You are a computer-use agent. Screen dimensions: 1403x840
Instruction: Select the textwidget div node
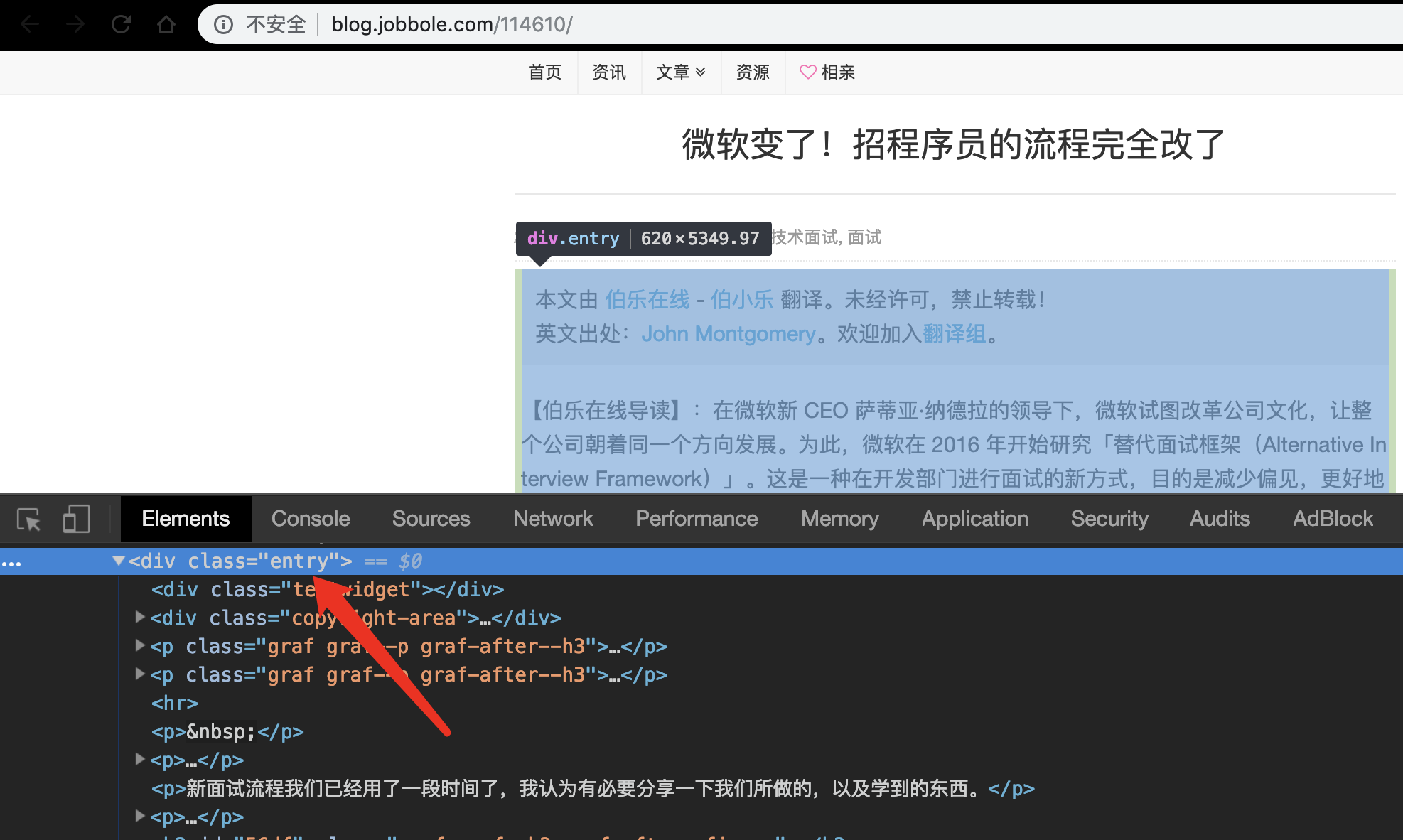(328, 589)
